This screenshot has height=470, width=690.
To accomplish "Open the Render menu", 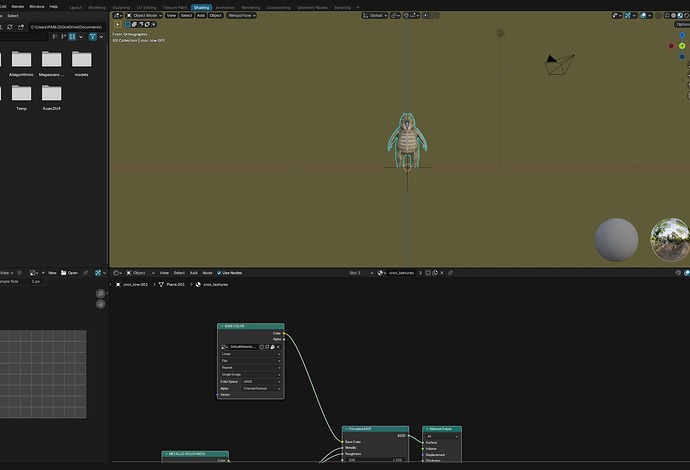I will (x=18, y=7).
